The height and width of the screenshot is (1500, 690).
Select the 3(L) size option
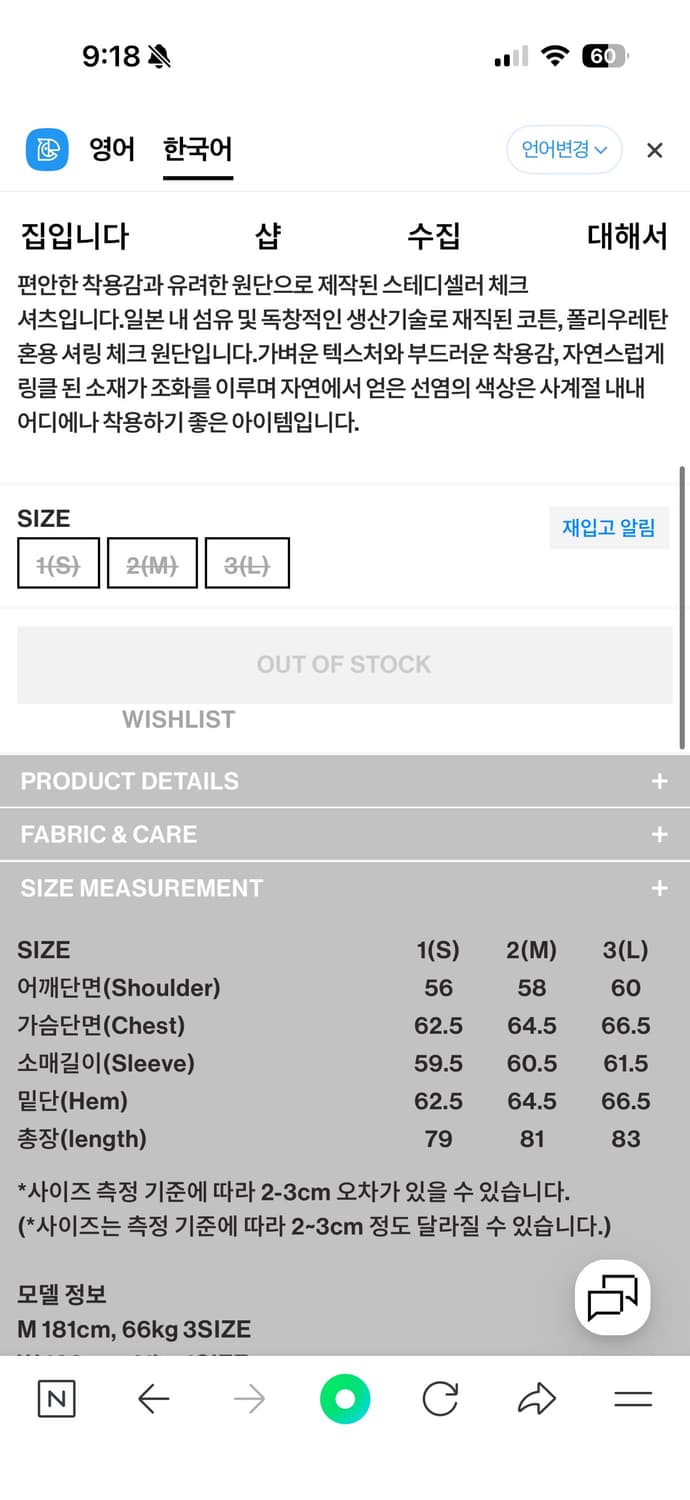pos(246,562)
